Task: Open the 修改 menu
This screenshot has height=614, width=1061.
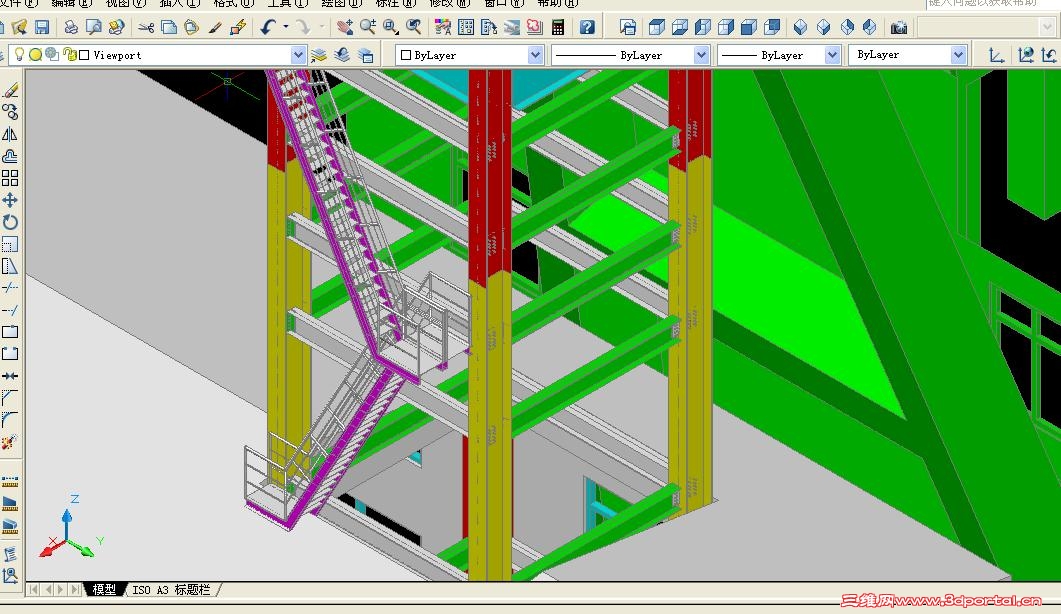Action: 450,3
